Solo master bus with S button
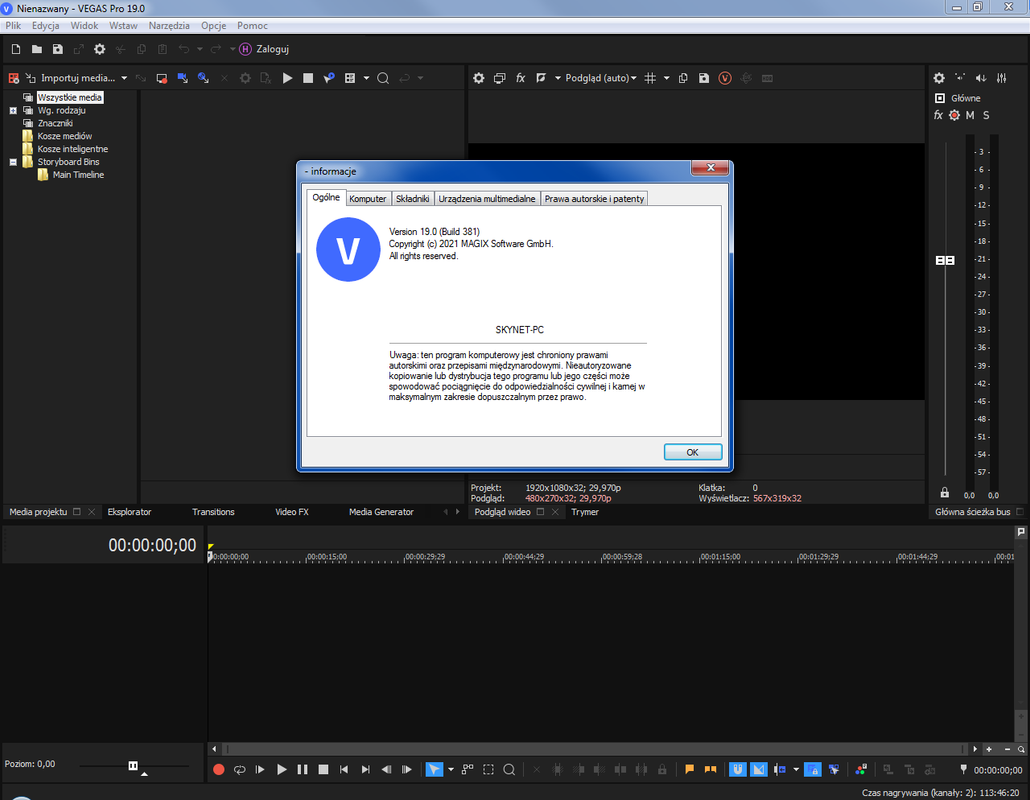1030x800 pixels. pyautogui.click(x=986, y=116)
